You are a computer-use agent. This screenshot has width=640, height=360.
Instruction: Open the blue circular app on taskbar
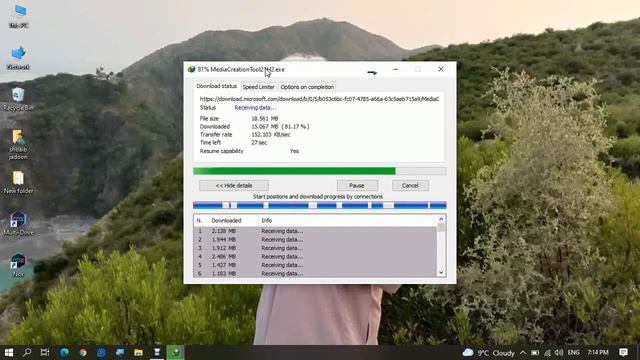tap(101, 352)
